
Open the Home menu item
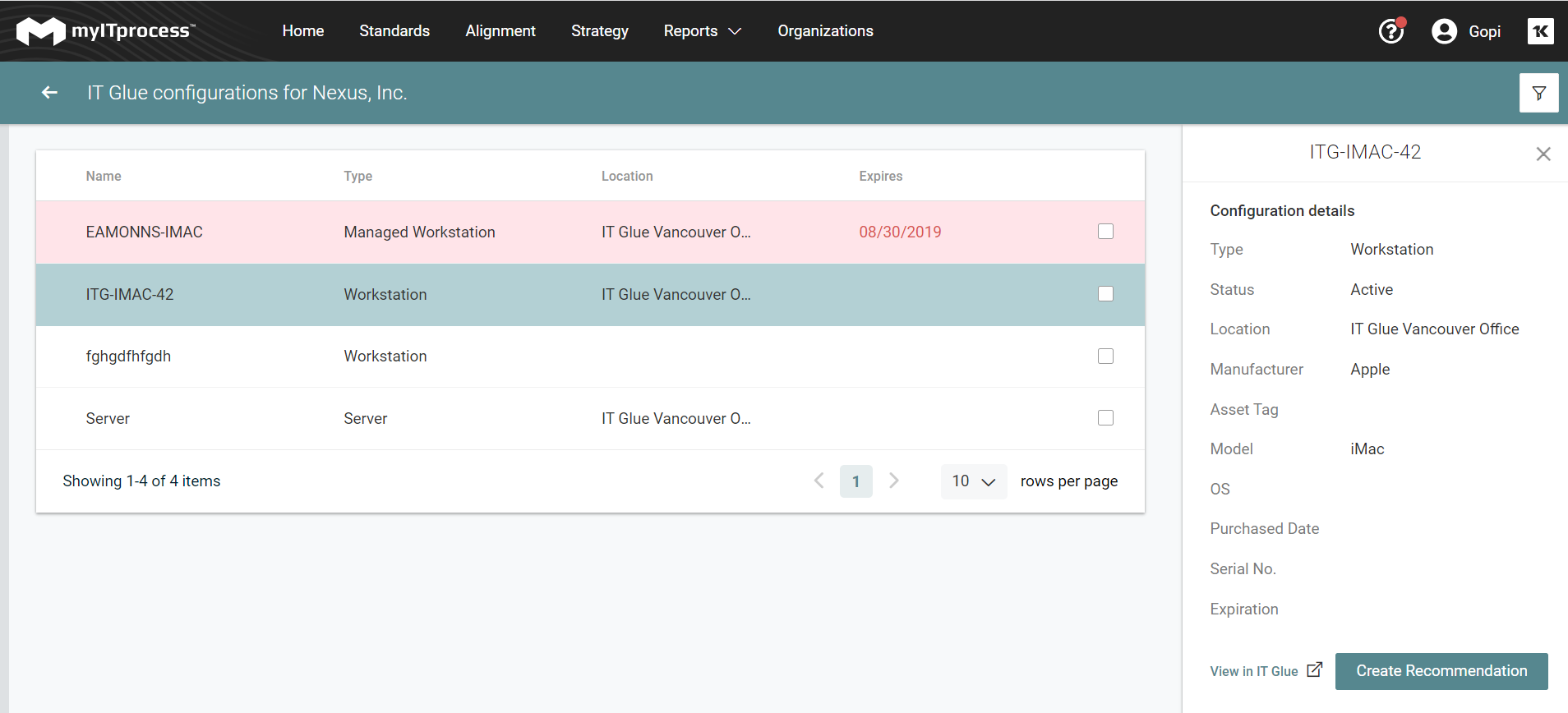pyautogui.click(x=303, y=31)
